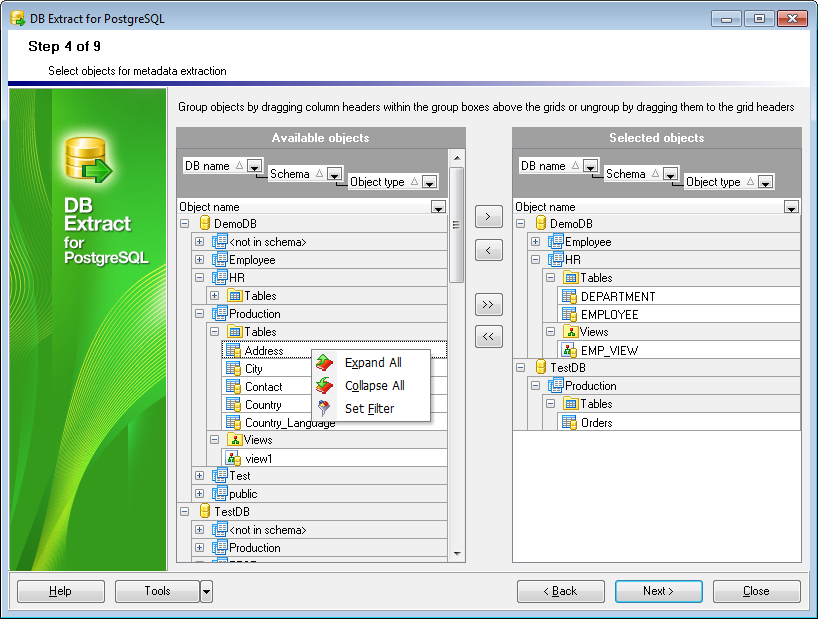Screen dimensions: 818x619
Task: Click the EMPLOYEE table icon in Selected objects
Action: click(x=569, y=314)
